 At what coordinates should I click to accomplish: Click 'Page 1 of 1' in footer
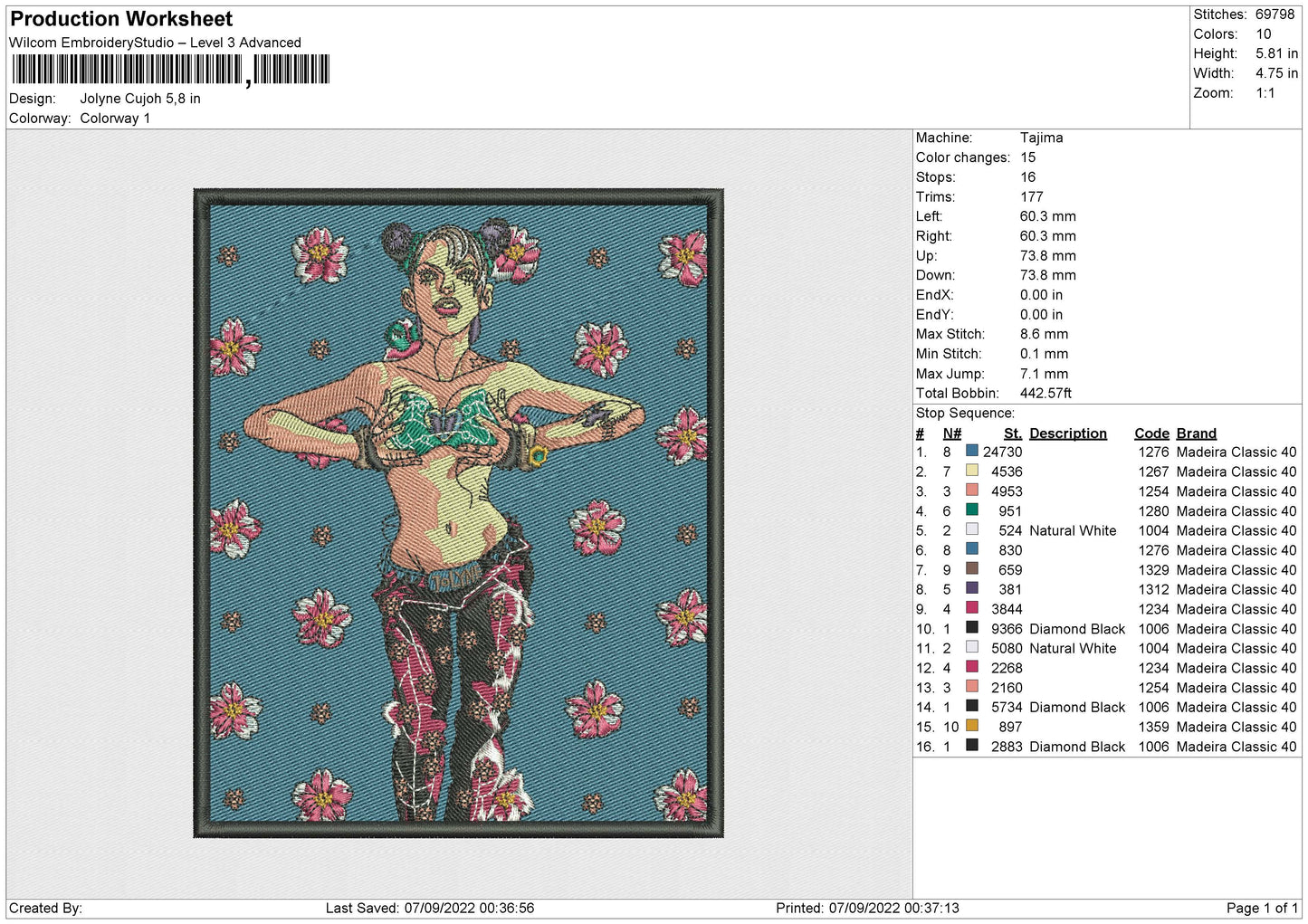(x=1262, y=908)
